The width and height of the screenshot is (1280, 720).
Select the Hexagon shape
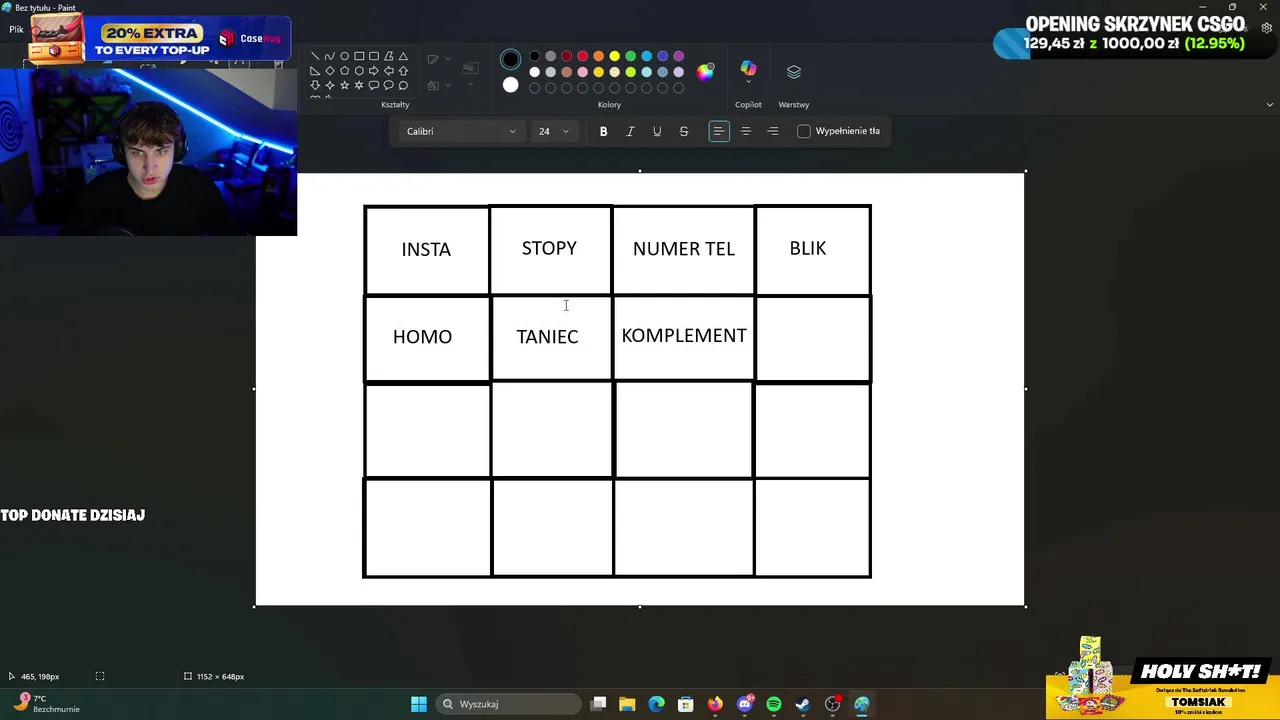[359, 71]
